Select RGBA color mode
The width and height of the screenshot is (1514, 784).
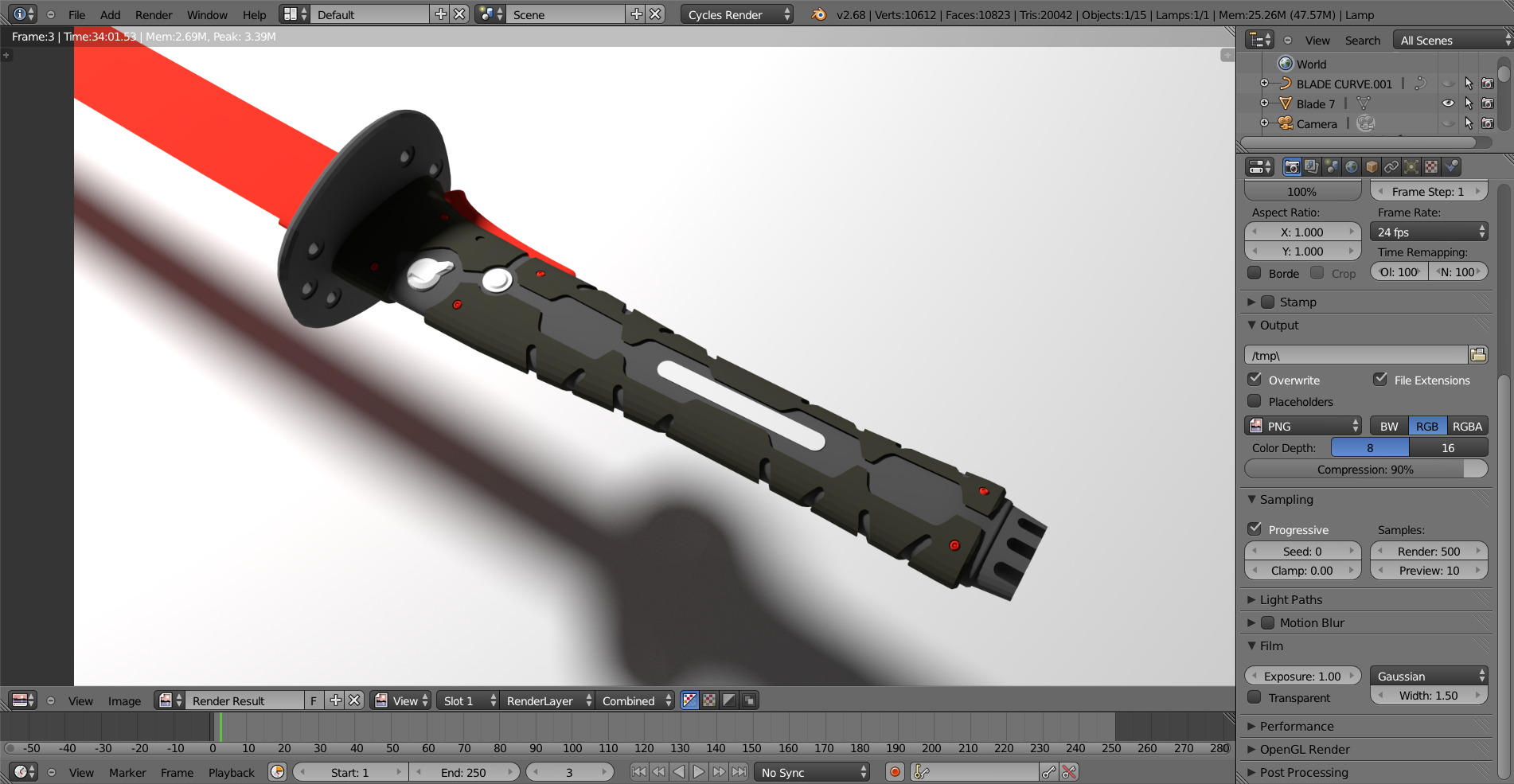point(1467,426)
